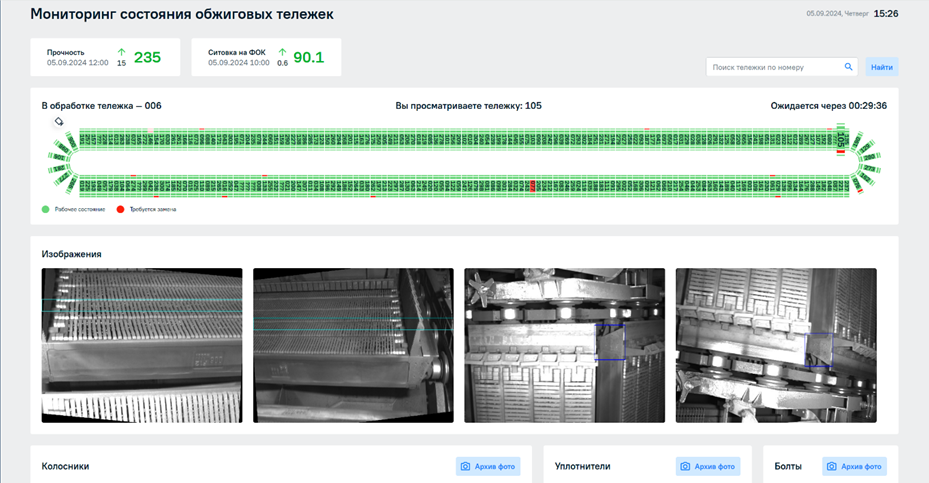This screenshot has height=483, width=929.
Task: Click the red Требуется замена legend dot
Action: 121,209
